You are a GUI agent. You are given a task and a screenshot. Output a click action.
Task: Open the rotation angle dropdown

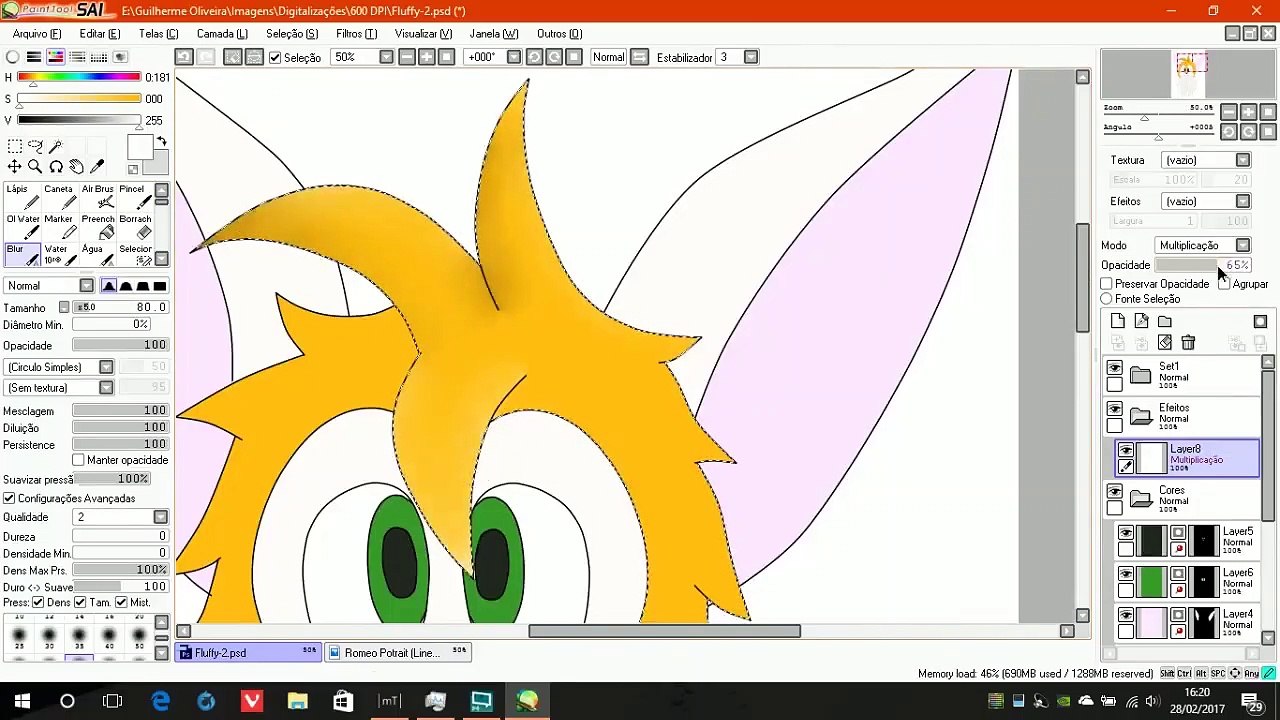pyautogui.click(x=514, y=57)
